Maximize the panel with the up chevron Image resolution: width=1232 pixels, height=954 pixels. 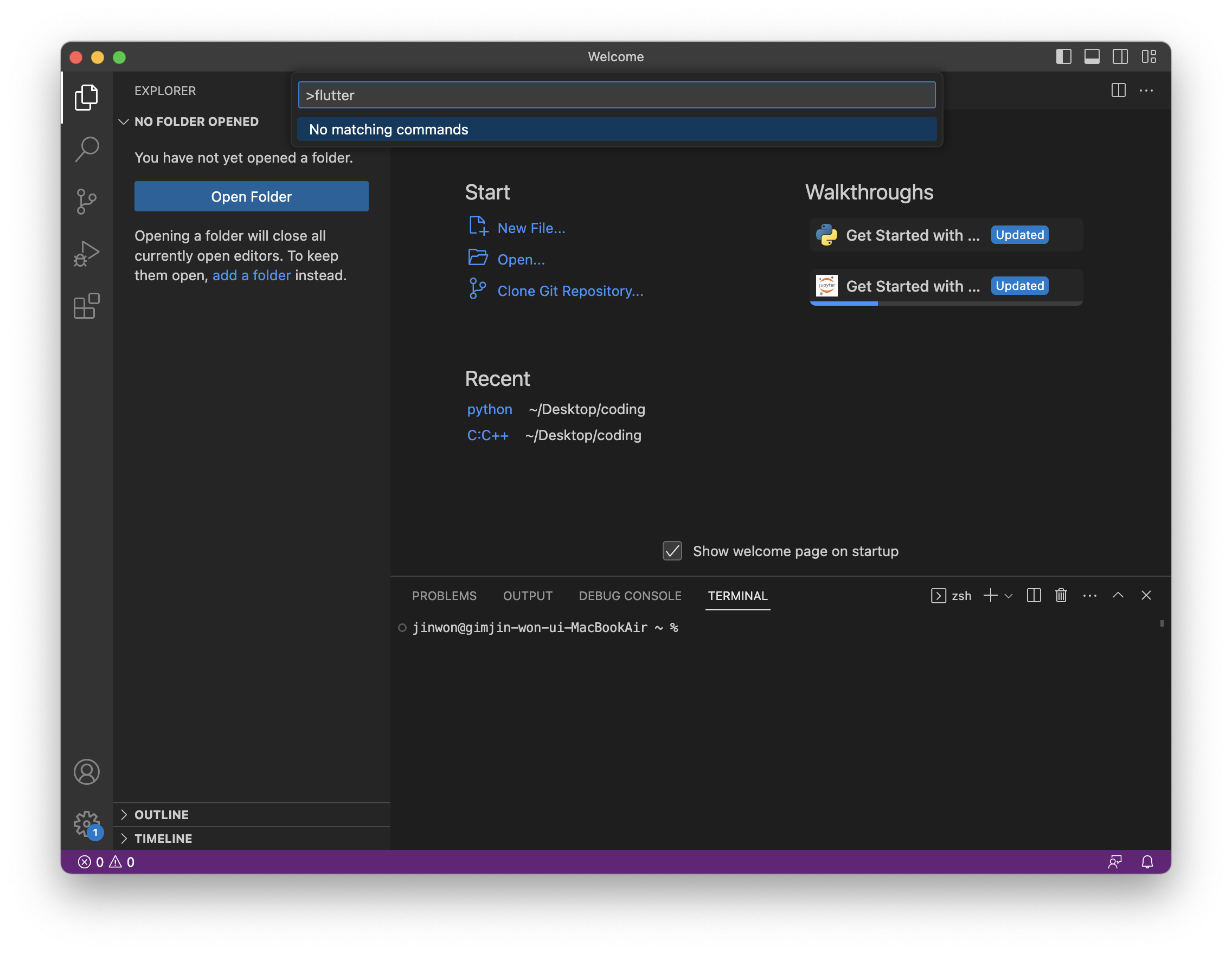pos(1118,595)
